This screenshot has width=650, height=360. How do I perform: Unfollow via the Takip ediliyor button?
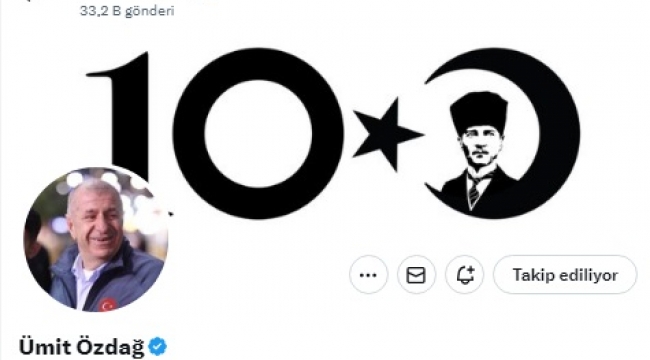[565, 275]
